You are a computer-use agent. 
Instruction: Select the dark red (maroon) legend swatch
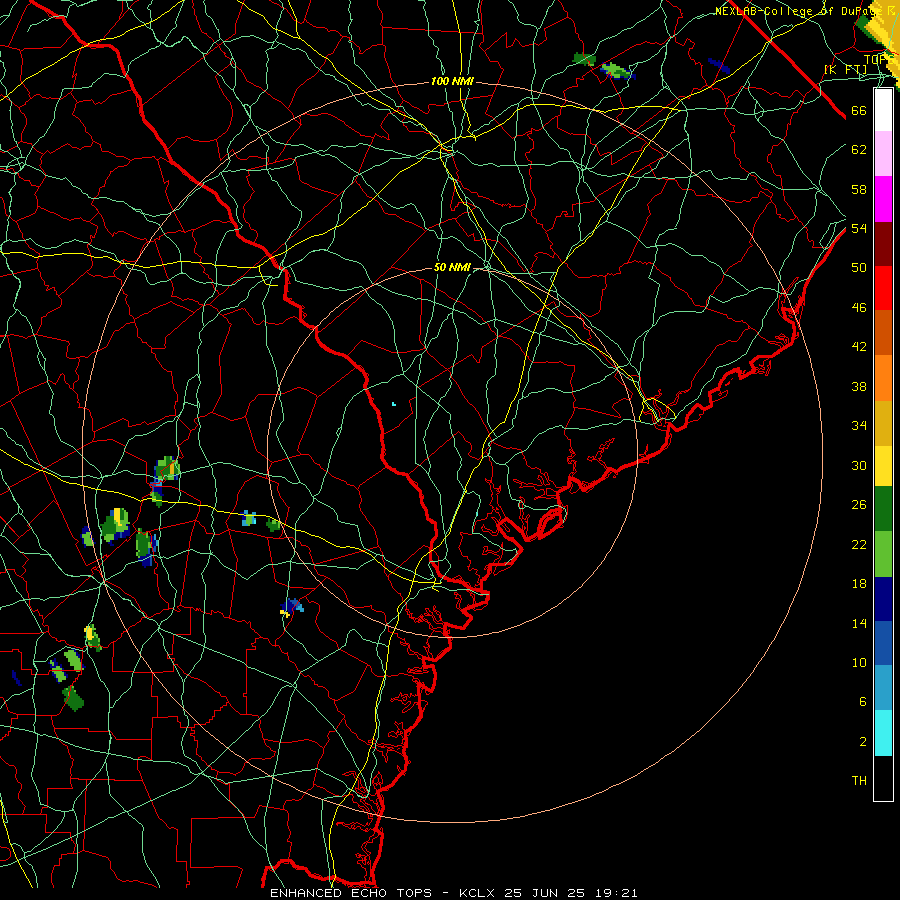[x=883, y=243]
